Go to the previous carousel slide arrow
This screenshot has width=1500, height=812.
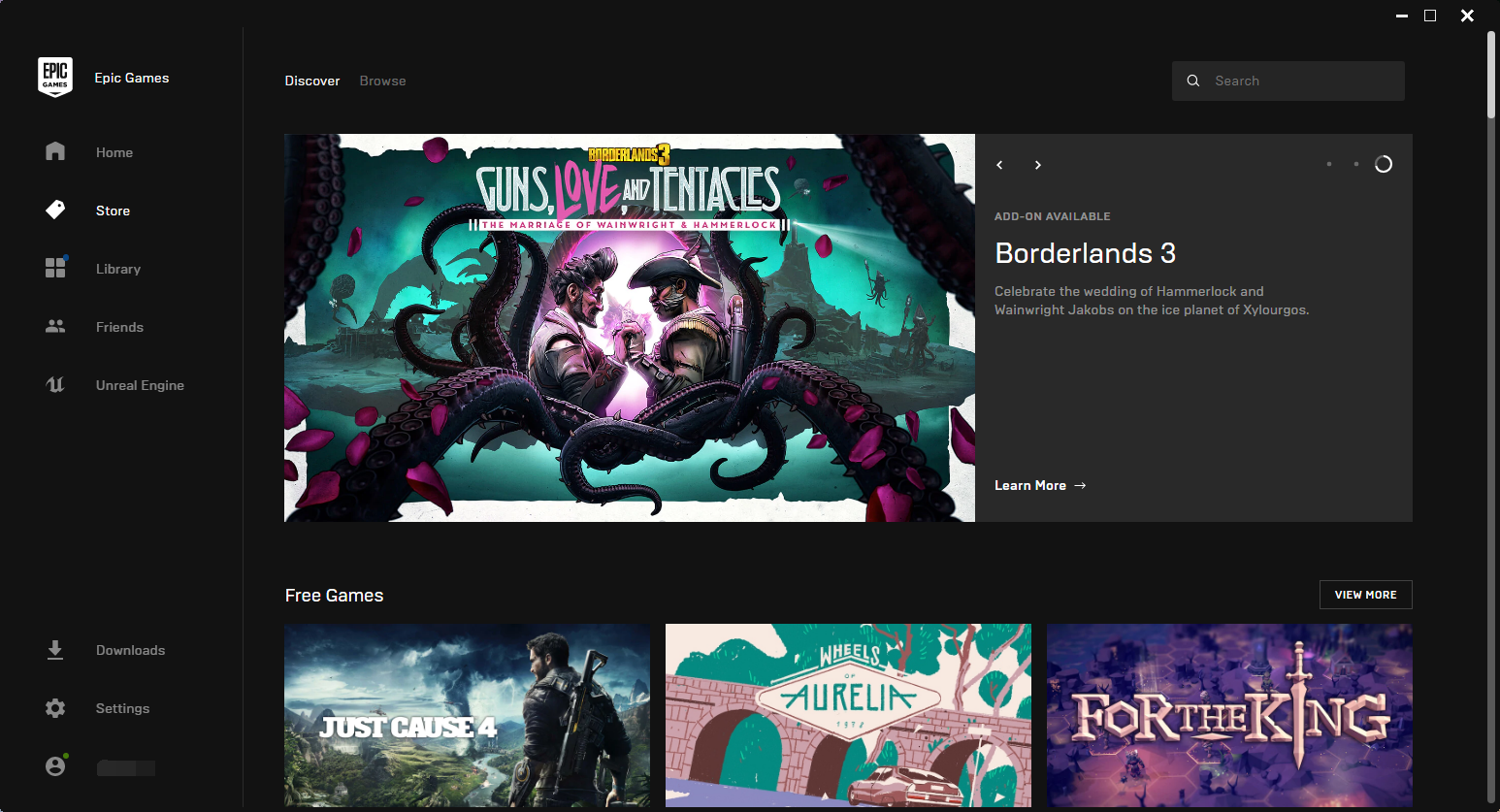(999, 165)
